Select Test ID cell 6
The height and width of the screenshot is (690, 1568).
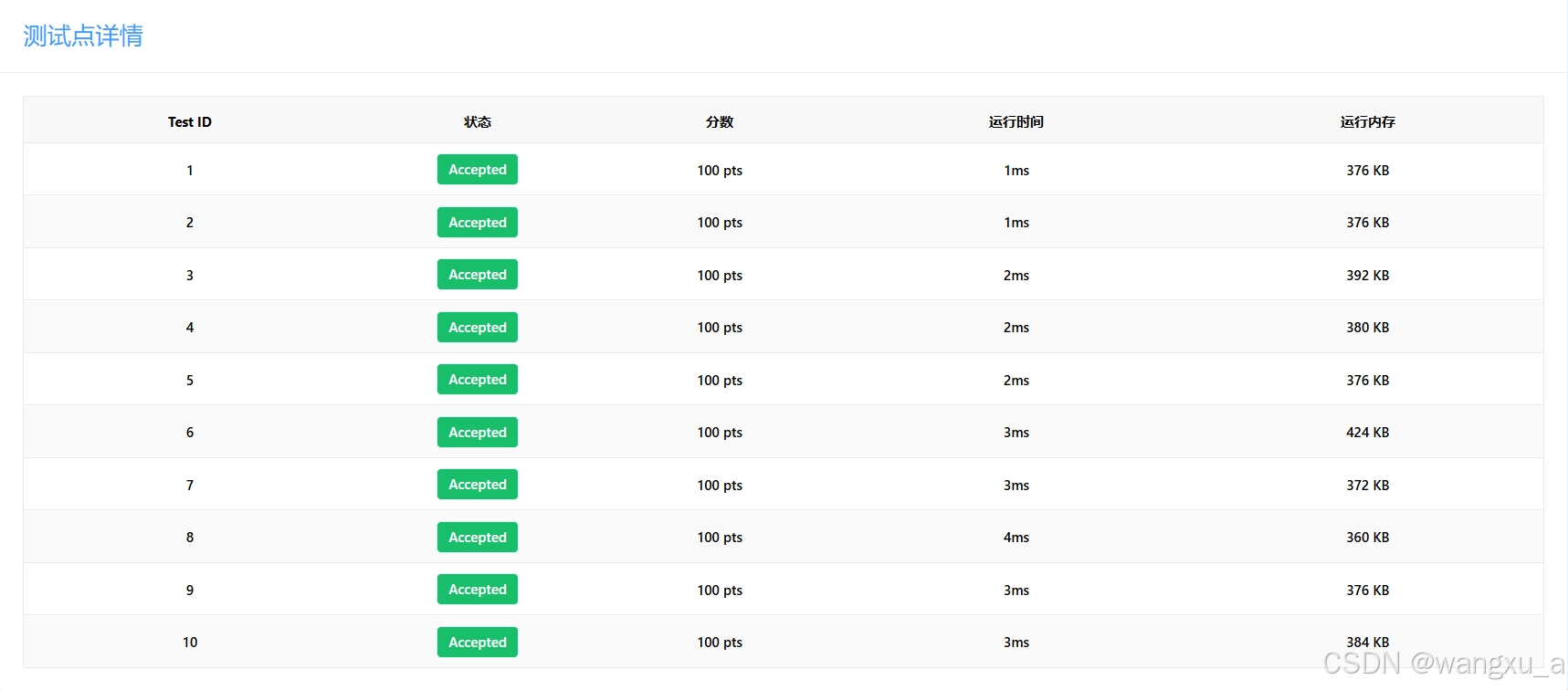pyautogui.click(x=190, y=433)
